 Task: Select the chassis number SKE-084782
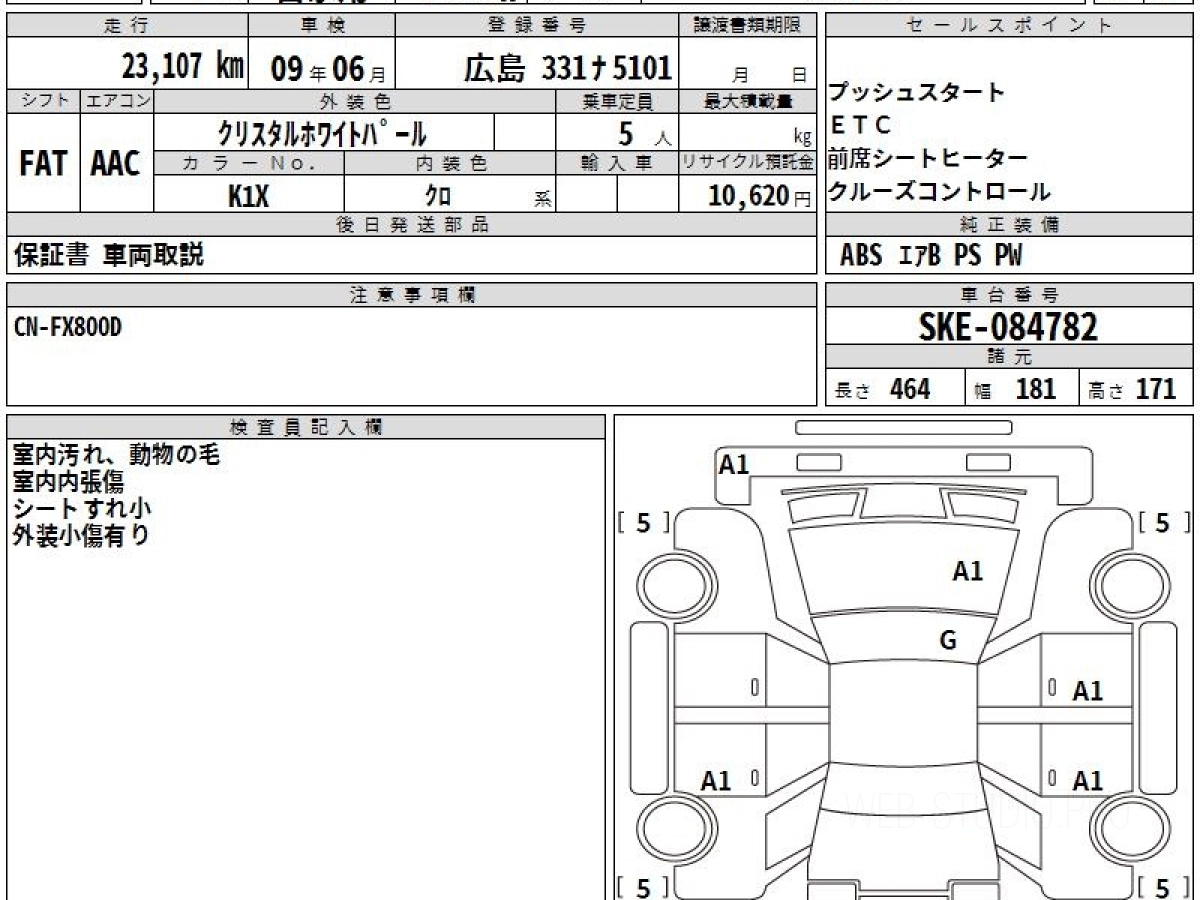(x=1008, y=327)
